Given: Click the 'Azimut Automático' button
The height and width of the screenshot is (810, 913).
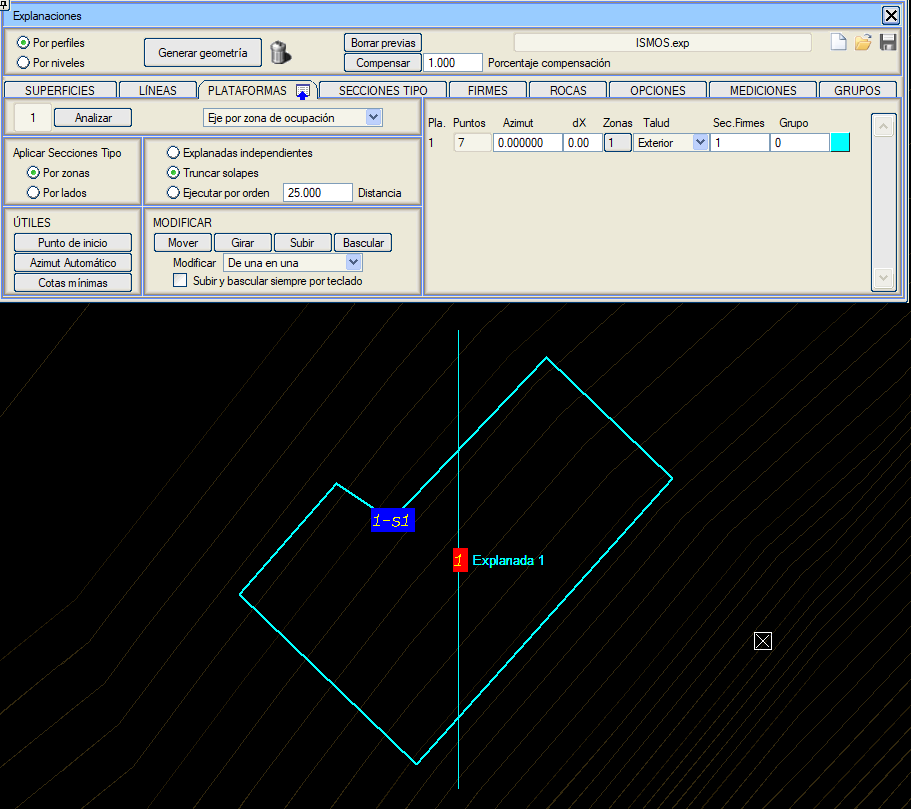Looking at the screenshot, I should tap(73, 263).
